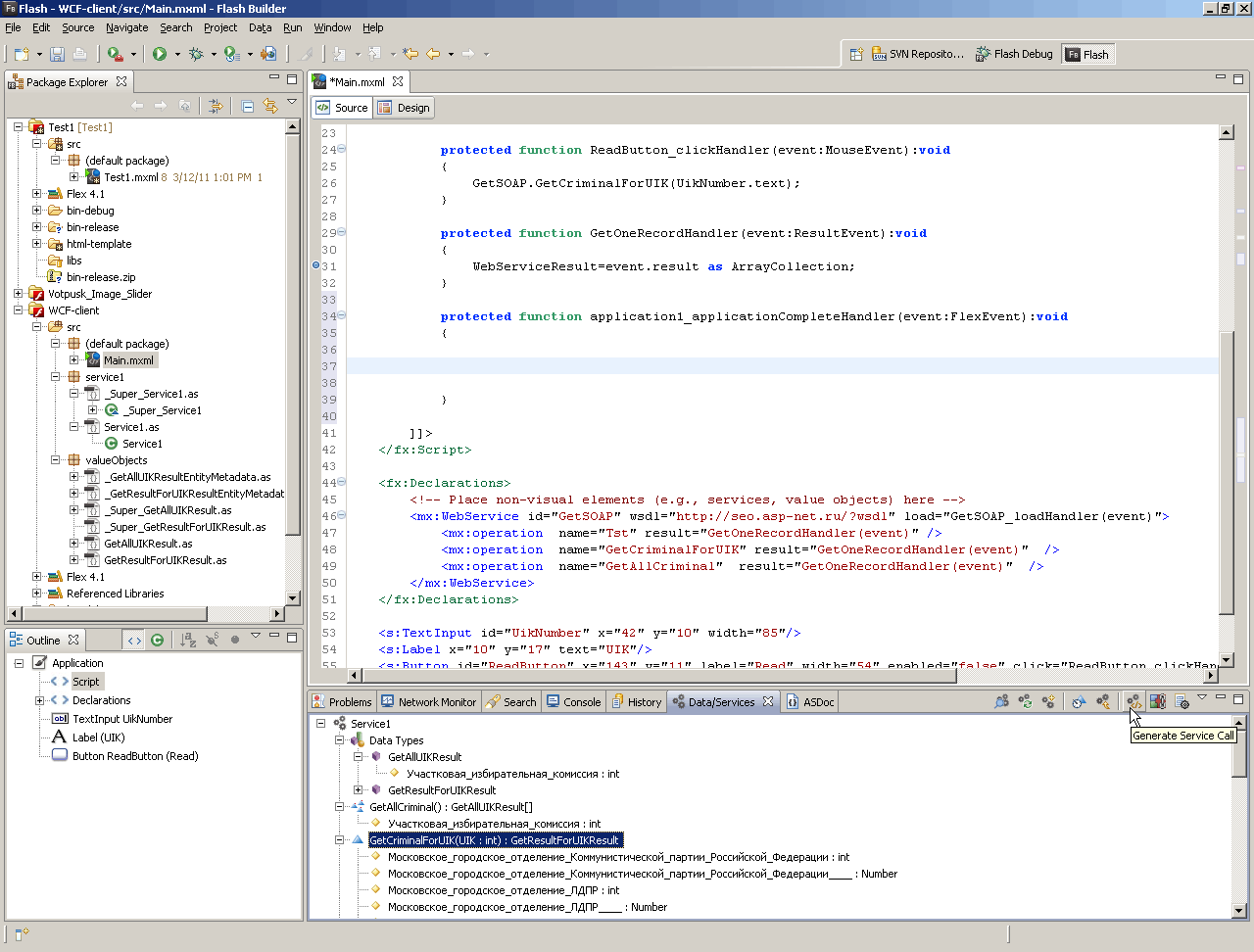The width and height of the screenshot is (1254, 952).
Task: Collapse the WCF-client project tree node
Action: tap(19, 310)
